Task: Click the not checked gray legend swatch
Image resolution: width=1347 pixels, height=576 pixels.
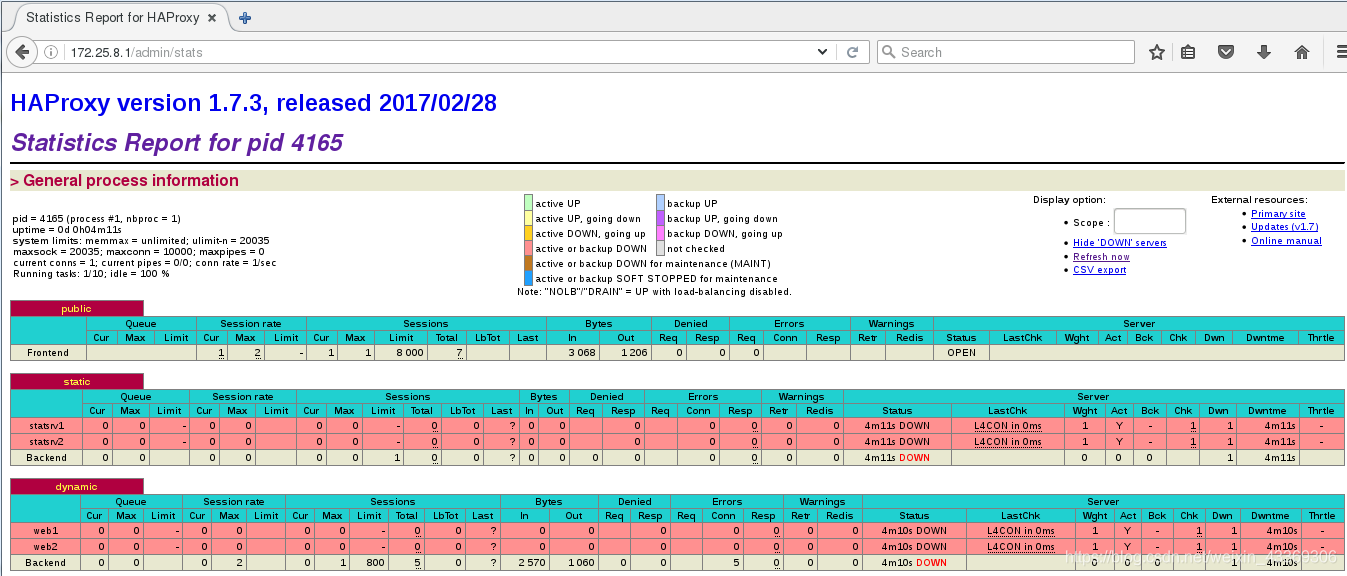Action: (660, 248)
